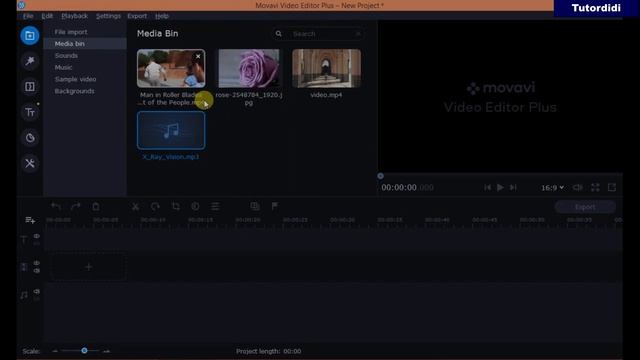Click the Add Marker flag icon
This screenshot has height=360, width=640.
275,207
